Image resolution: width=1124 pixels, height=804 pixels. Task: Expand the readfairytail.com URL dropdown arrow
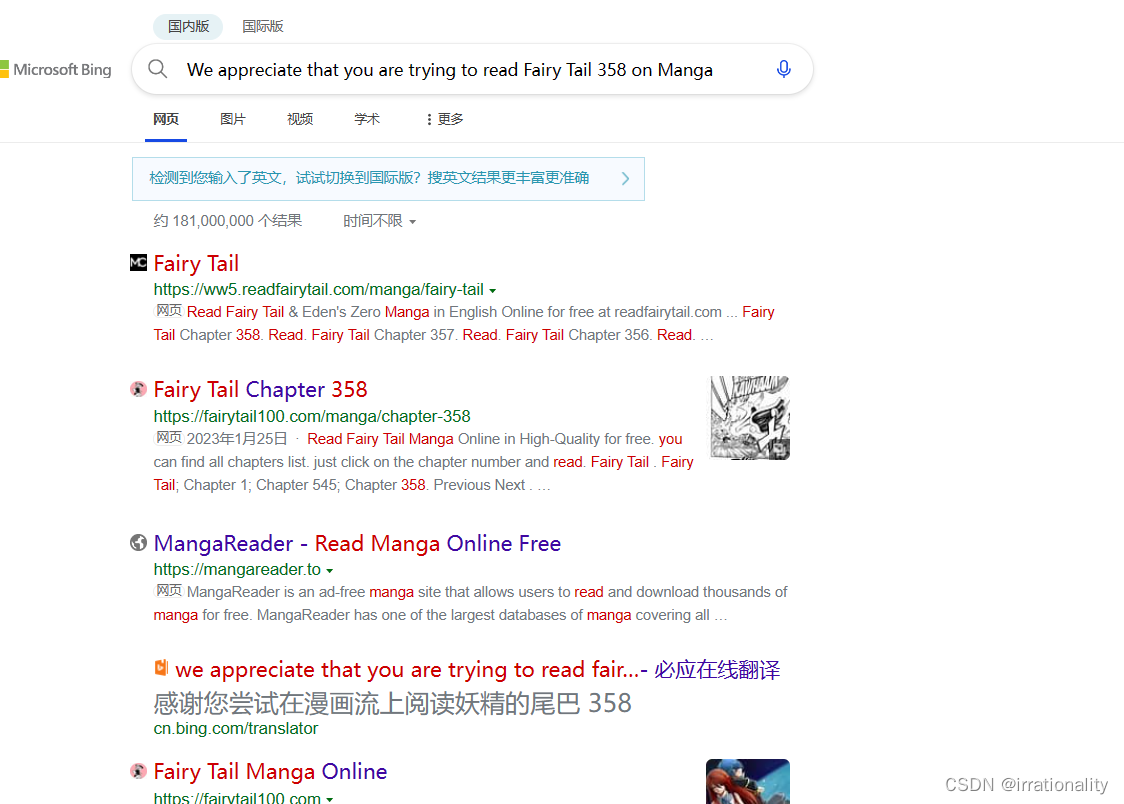492,290
